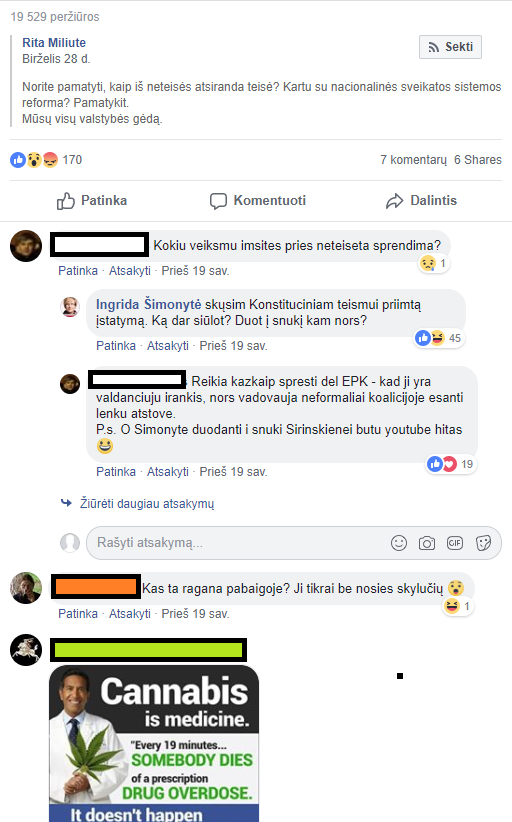Image resolution: width=512 pixels, height=822 pixels.
Task: Click the emoji smiley icon in reply box
Action: (399, 543)
